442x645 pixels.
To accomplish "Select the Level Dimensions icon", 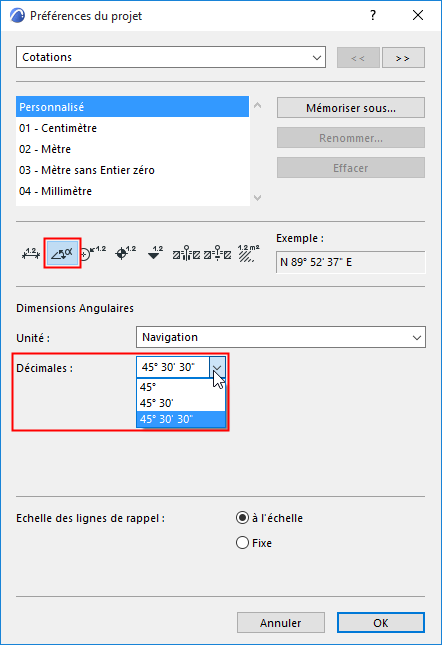I will point(125,254).
